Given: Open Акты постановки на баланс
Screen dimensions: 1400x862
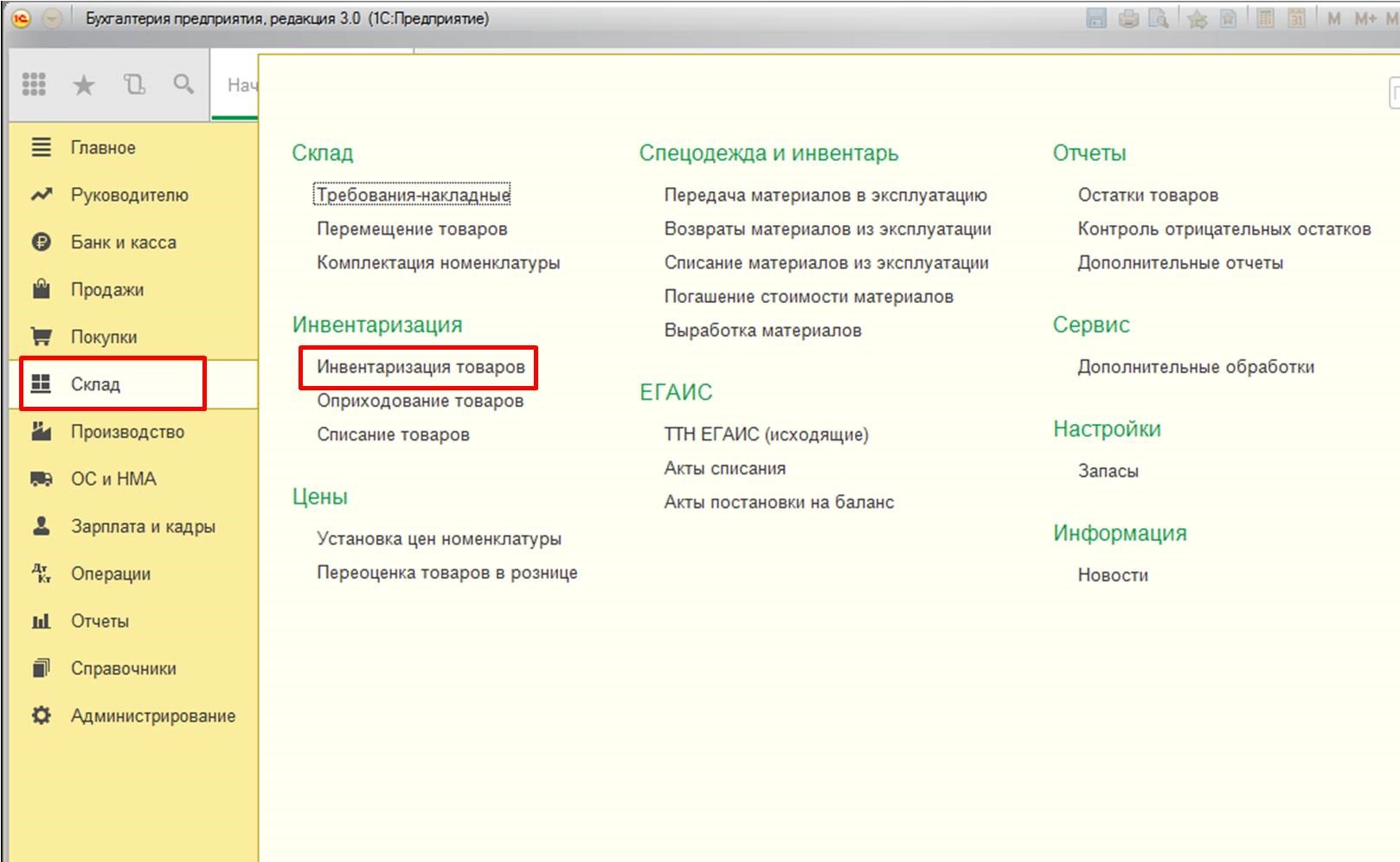Looking at the screenshot, I should 779,502.
